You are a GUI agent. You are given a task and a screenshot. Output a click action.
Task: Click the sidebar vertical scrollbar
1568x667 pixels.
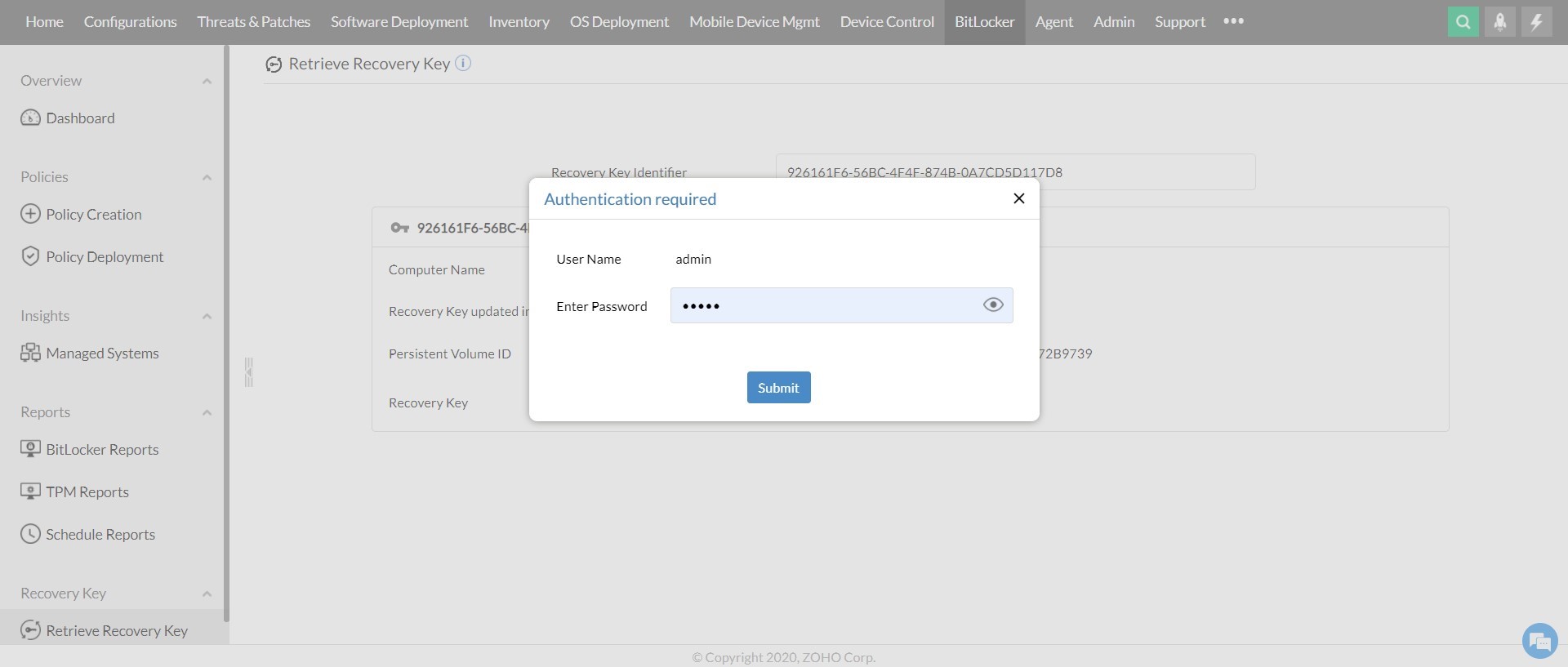(226, 335)
